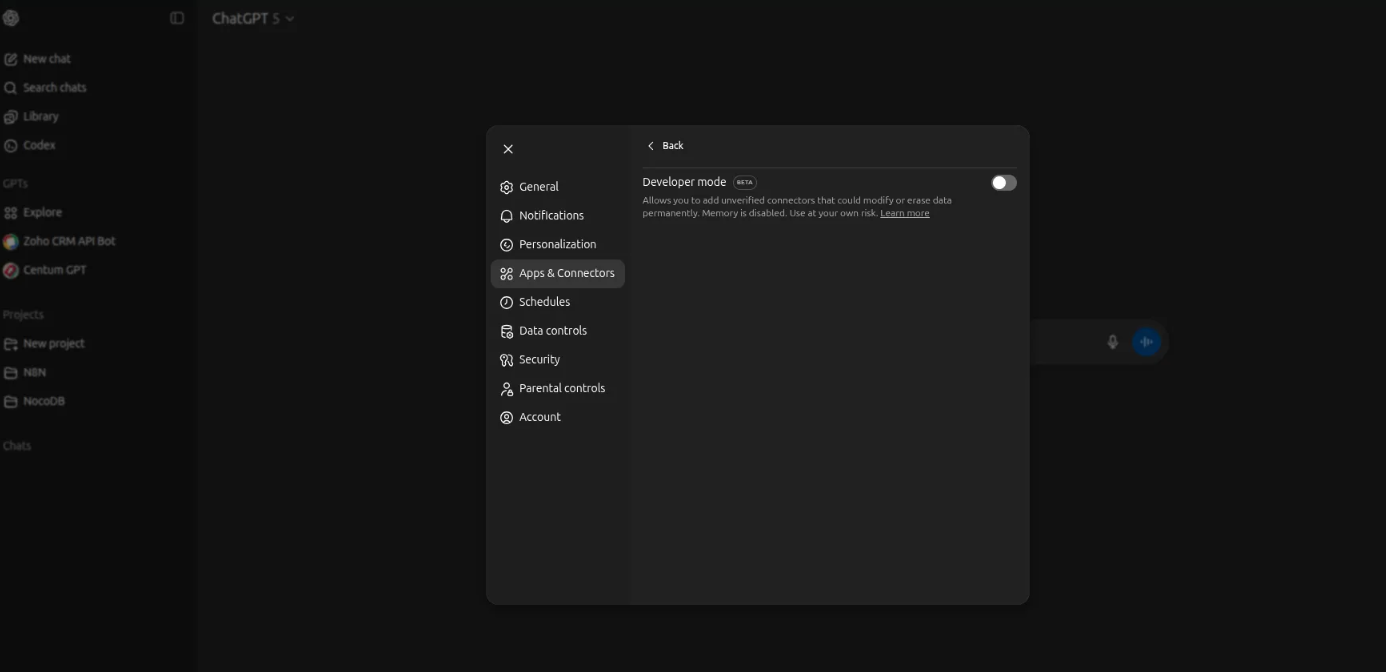
Task: Go to Data controls settings
Action: tap(558, 331)
